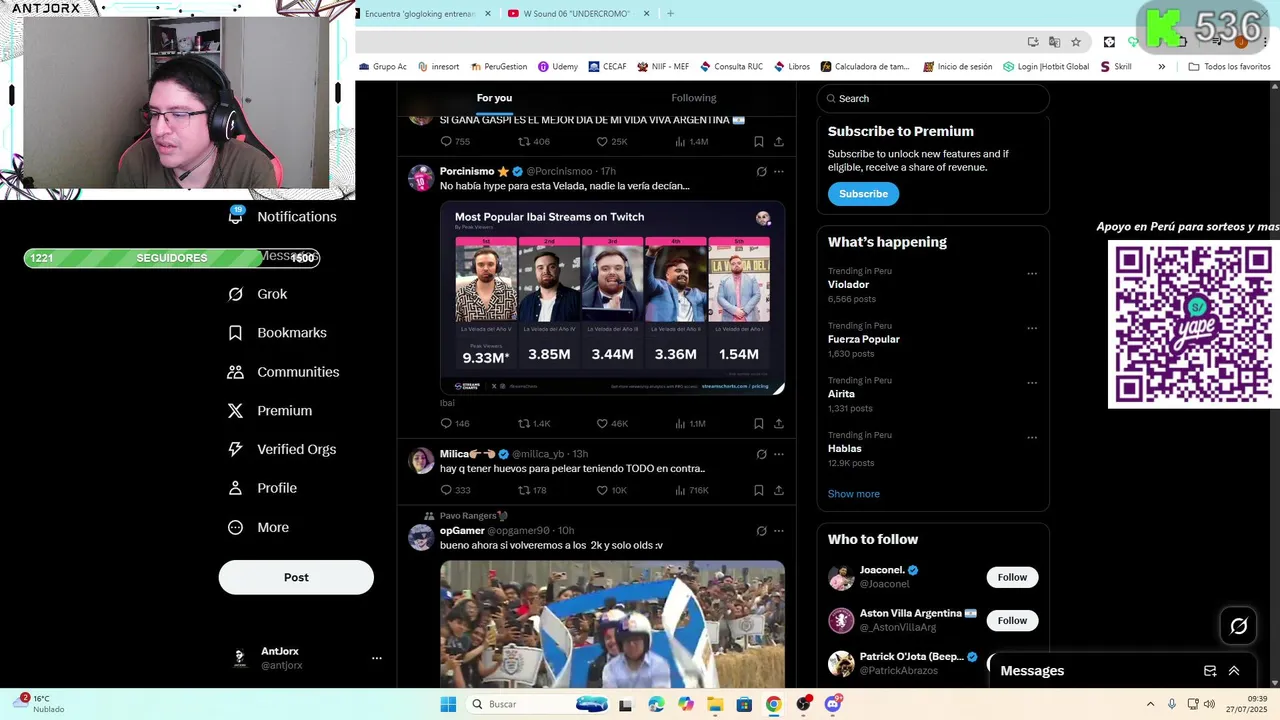
Task: Compose new message in Messages drawer
Action: 1210,671
